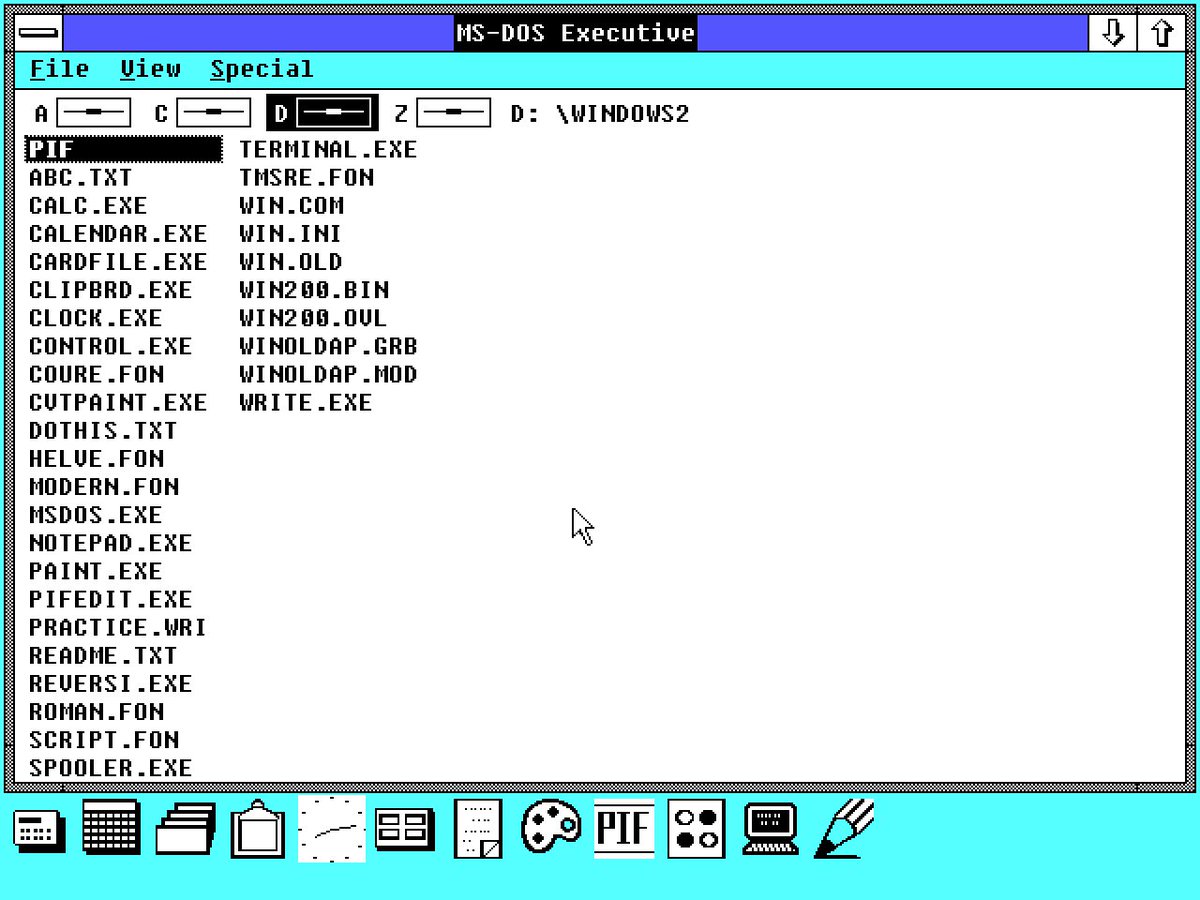Restore the Paint palette icon
Screen dimensions: 1200x900
coord(551,827)
